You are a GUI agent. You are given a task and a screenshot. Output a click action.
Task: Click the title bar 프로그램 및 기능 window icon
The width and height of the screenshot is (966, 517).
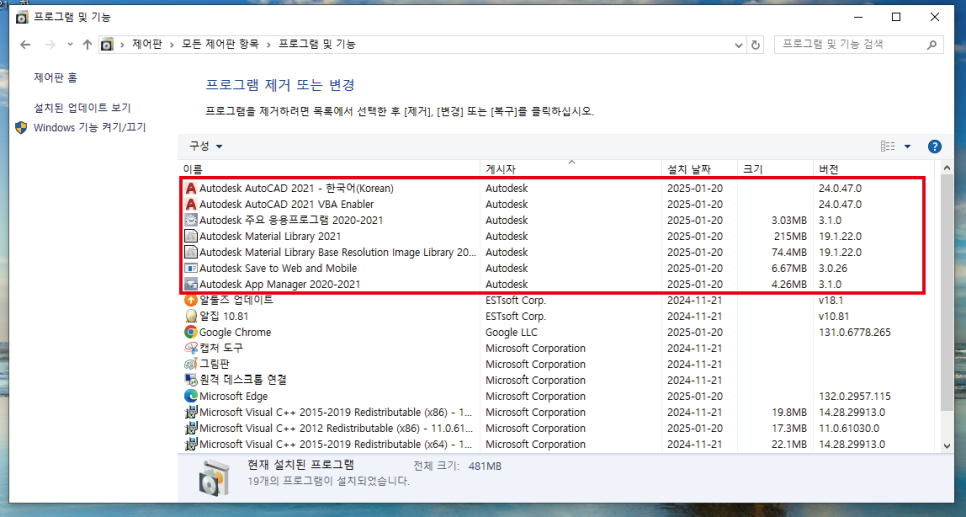(22, 17)
